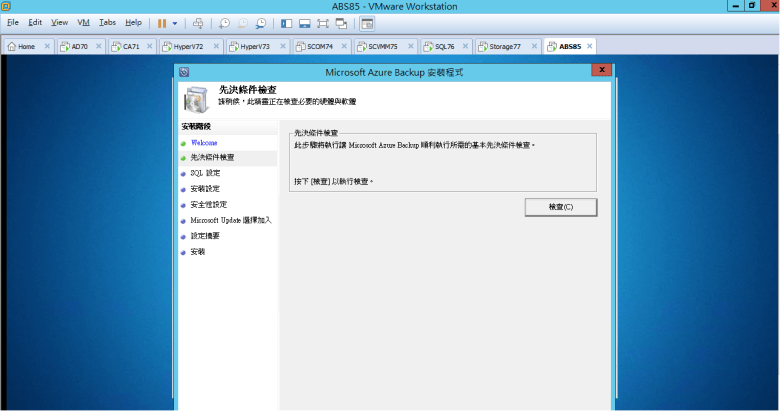Switch to the HyperV72 tab
The image size is (780, 411).
coord(188,46)
